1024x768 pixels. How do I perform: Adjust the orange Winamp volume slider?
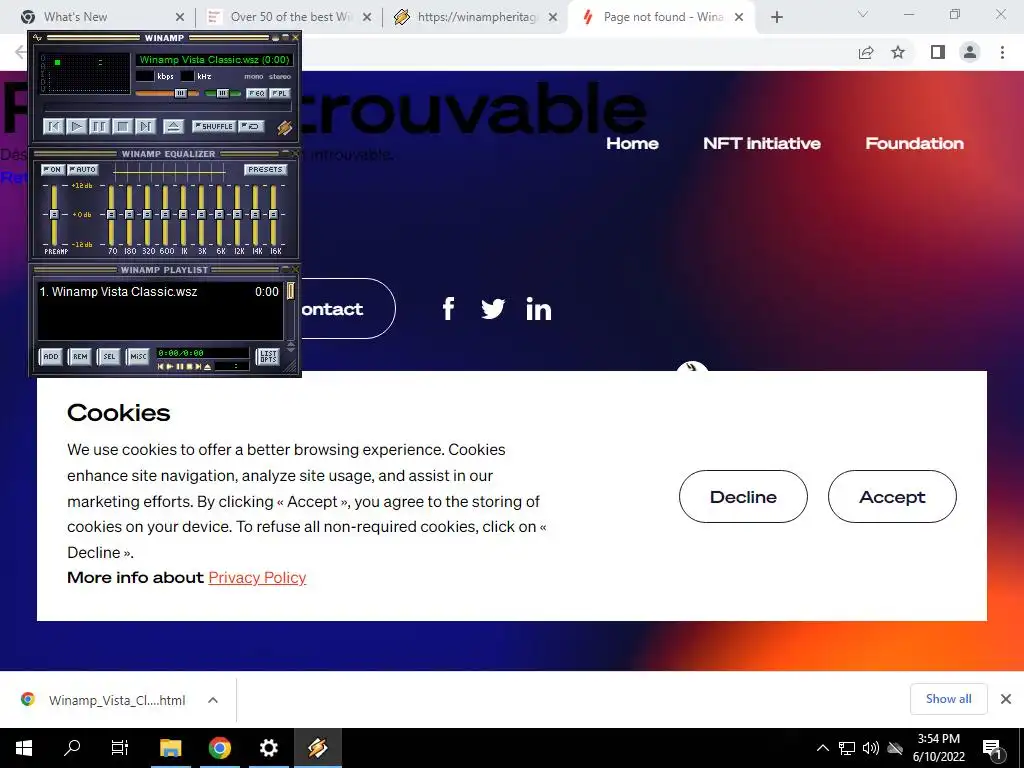click(x=181, y=93)
